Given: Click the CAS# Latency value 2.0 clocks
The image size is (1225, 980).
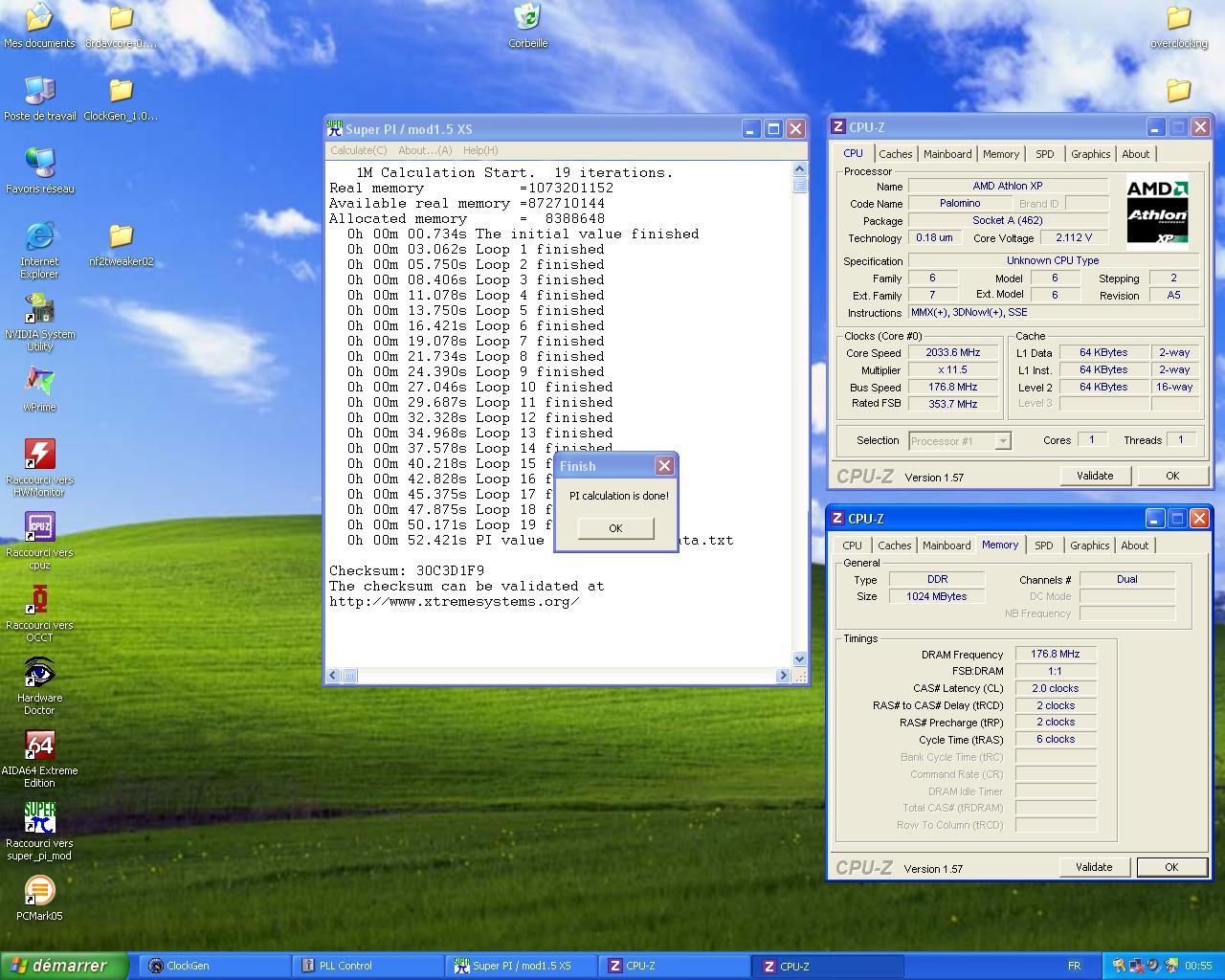Looking at the screenshot, I should click(x=1056, y=688).
